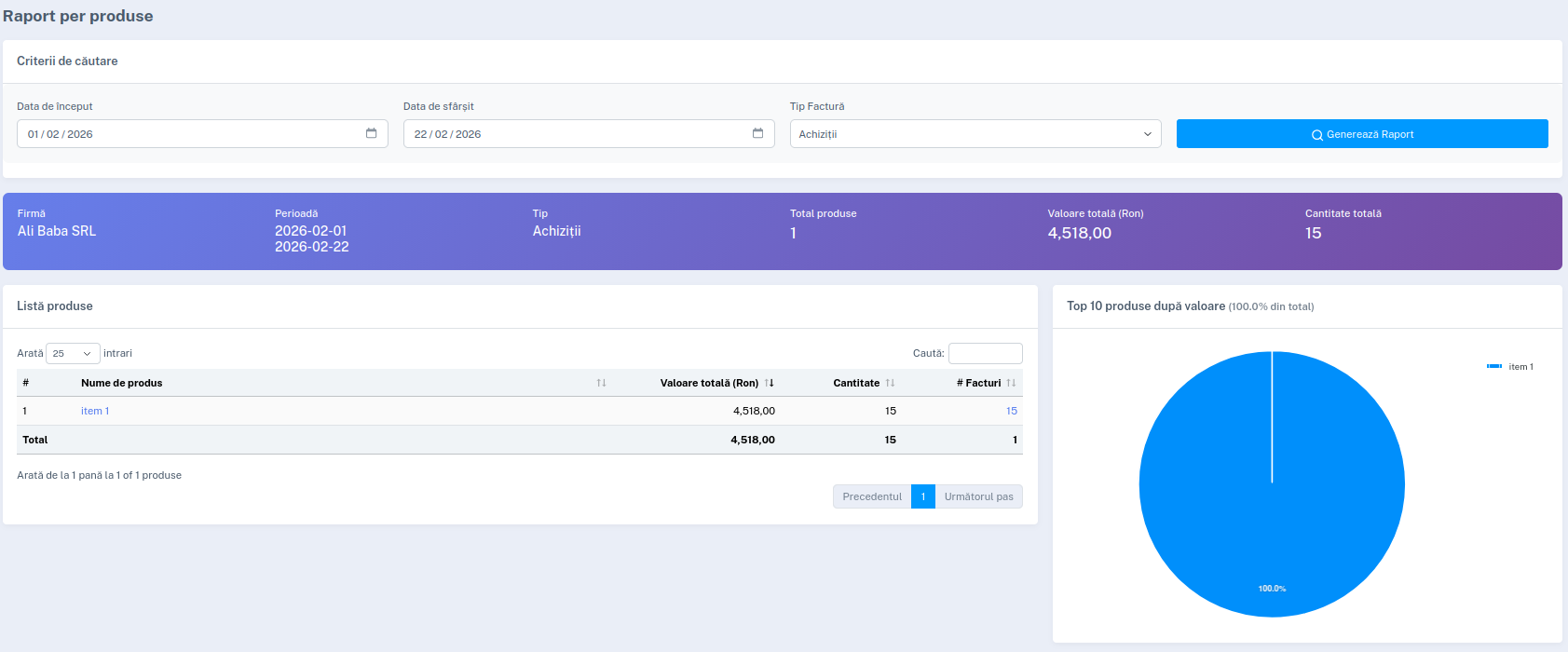Expand the Tip Factură dropdown
The image size is (1568, 652).
pyautogui.click(x=975, y=134)
